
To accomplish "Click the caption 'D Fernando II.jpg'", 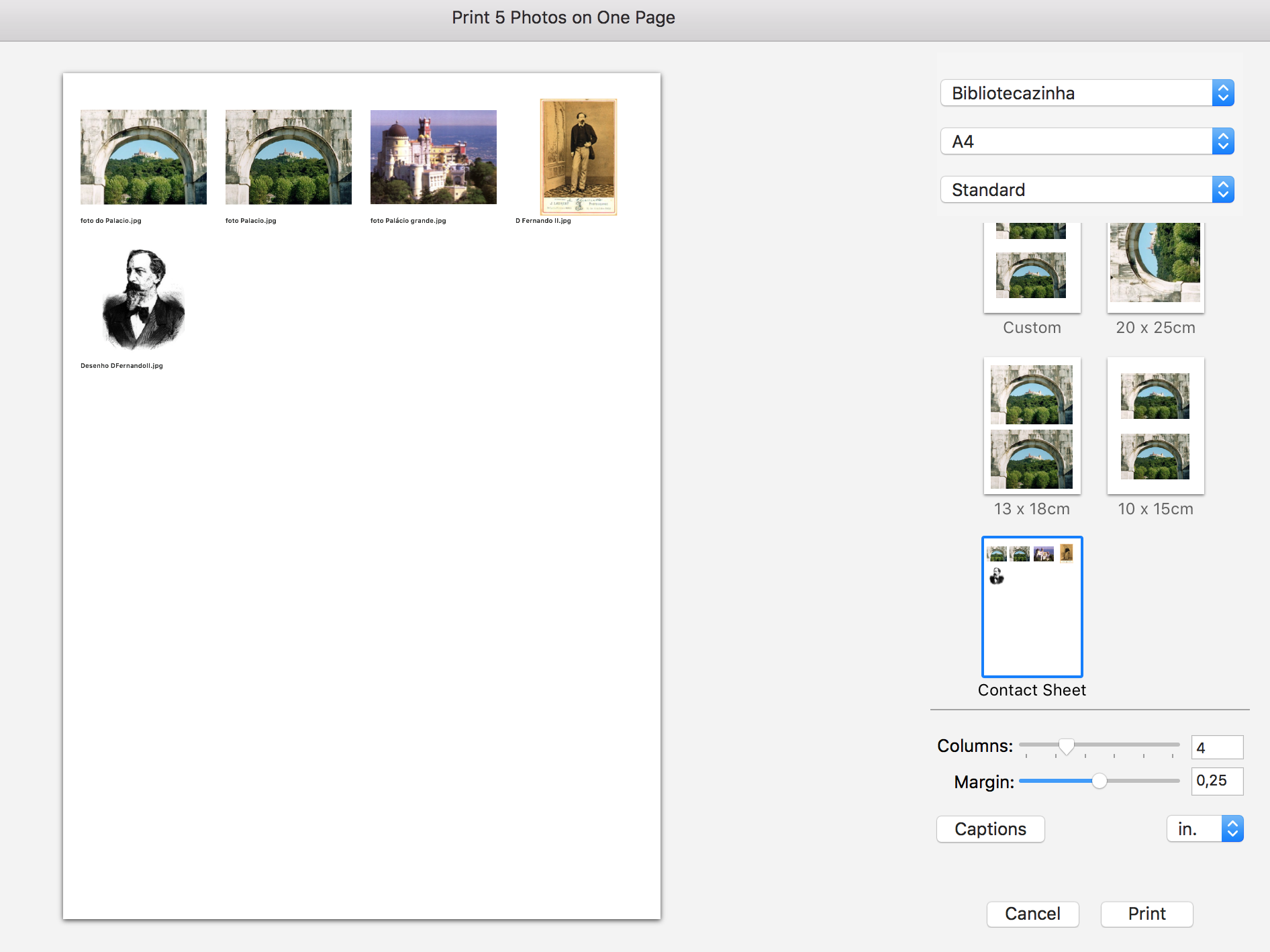I will coord(543,221).
